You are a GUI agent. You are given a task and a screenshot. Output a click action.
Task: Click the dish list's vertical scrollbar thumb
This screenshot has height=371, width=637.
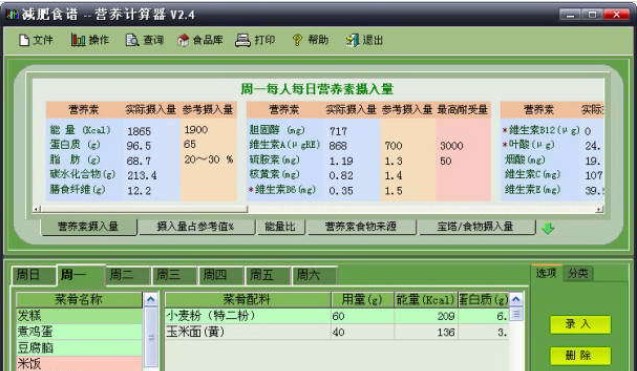(151, 338)
